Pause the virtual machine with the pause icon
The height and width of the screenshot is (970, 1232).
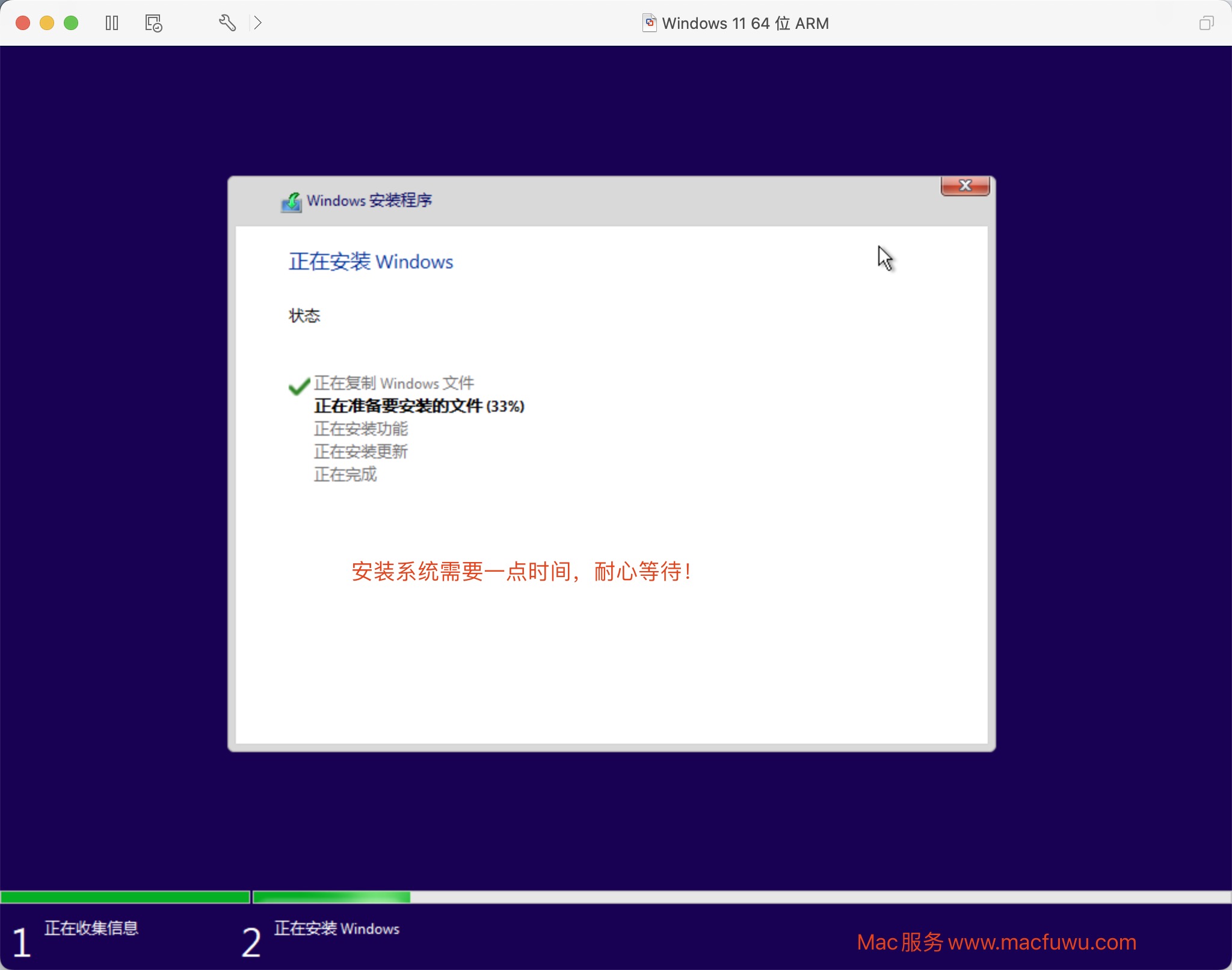click(112, 23)
